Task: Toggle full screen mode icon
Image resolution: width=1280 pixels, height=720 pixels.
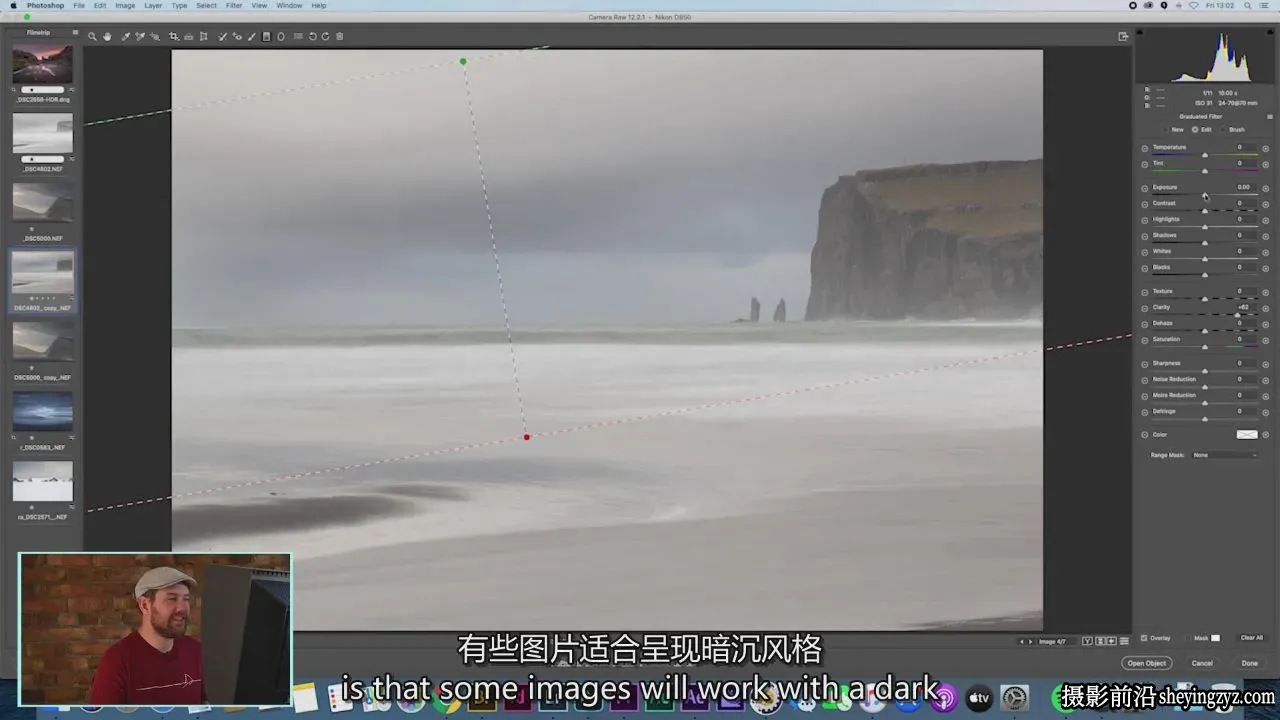Action: click(x=1123, y=37)
